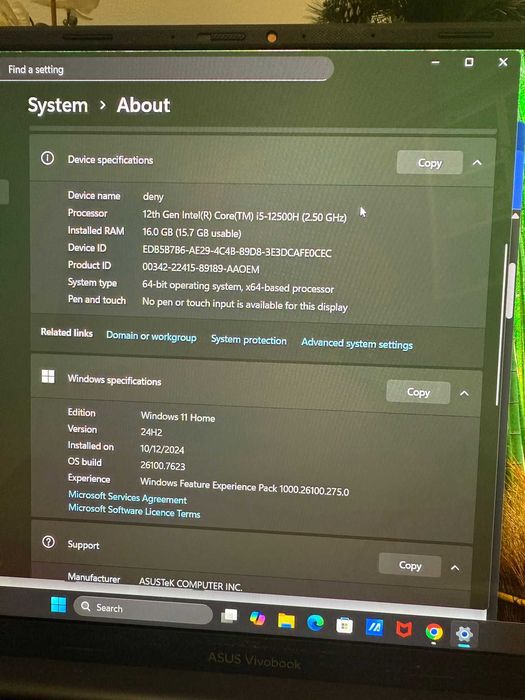Select the OS build 26100.7623

162,466
